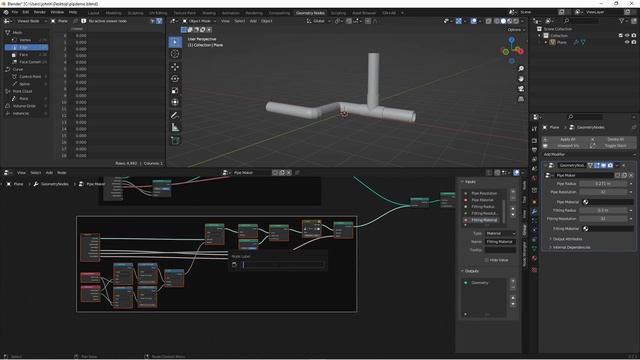The width and height of the screenshot is (640, 360).
Task: Open the Window menu
Action: 57,12
